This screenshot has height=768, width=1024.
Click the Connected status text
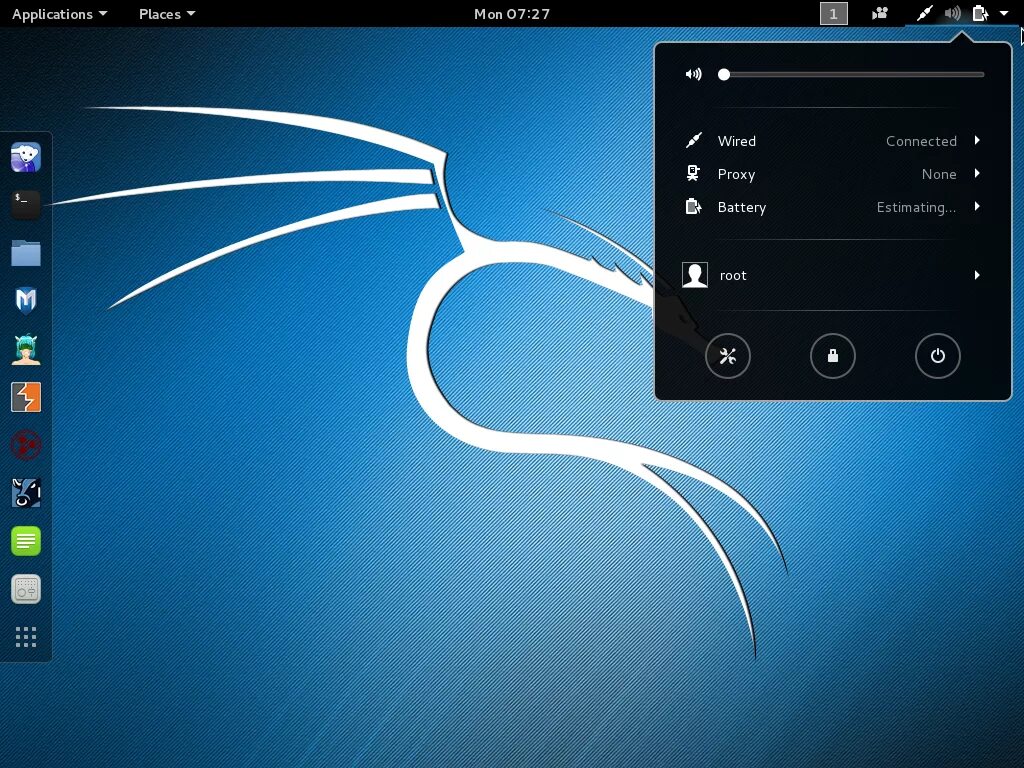[921, 141]
